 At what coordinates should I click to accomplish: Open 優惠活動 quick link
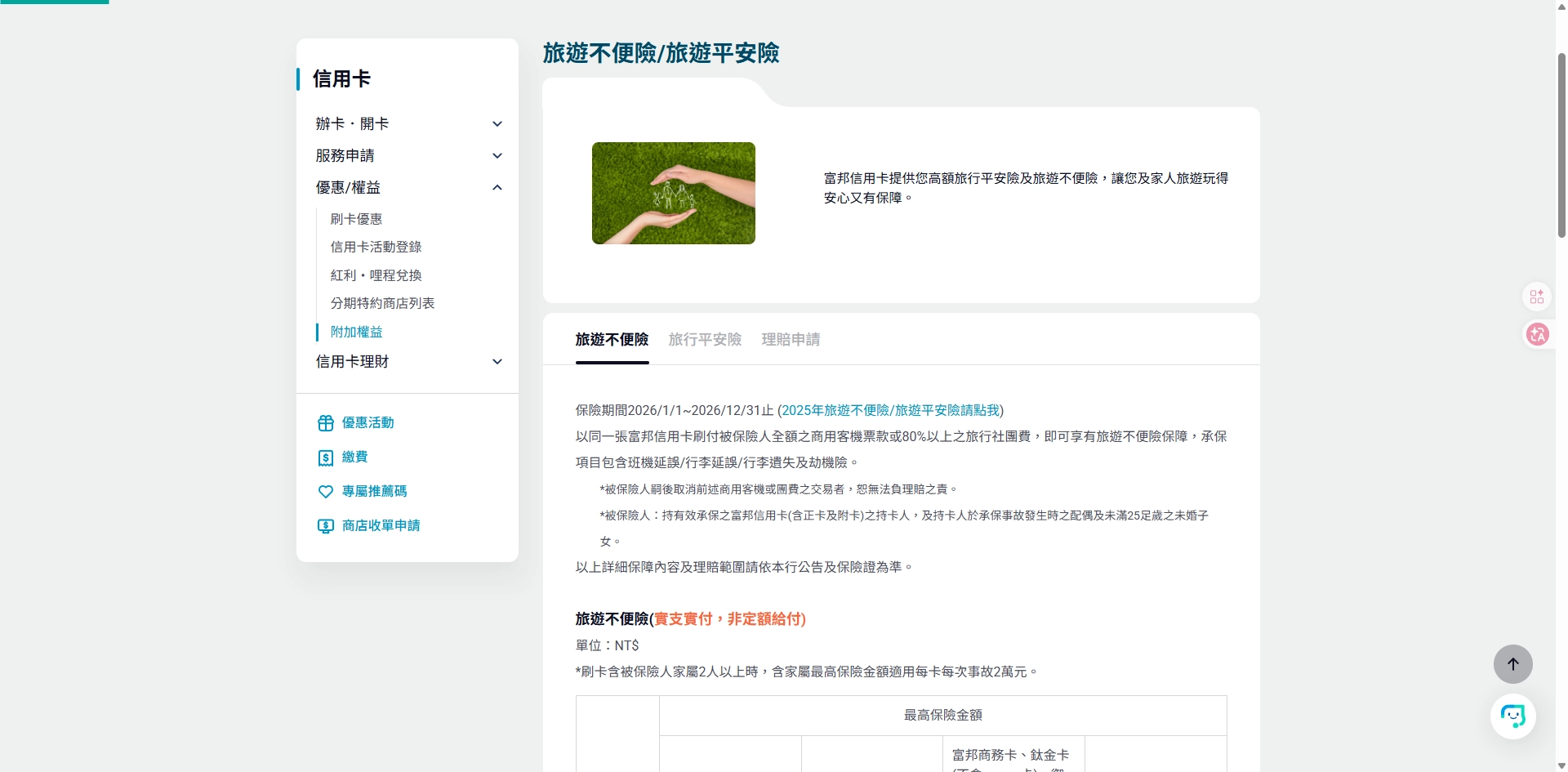click(367, 423)
